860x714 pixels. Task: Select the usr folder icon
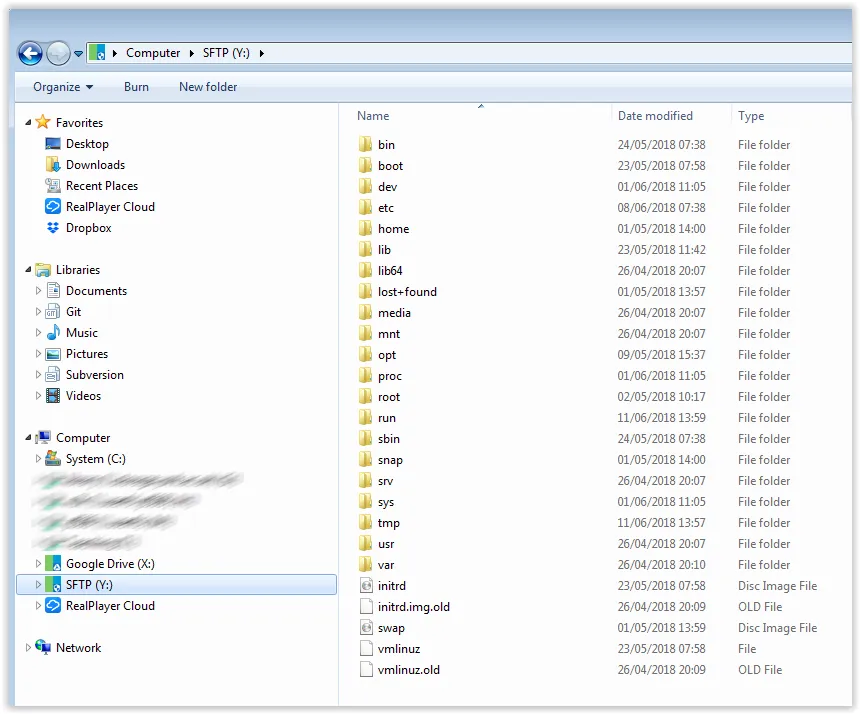366,543
